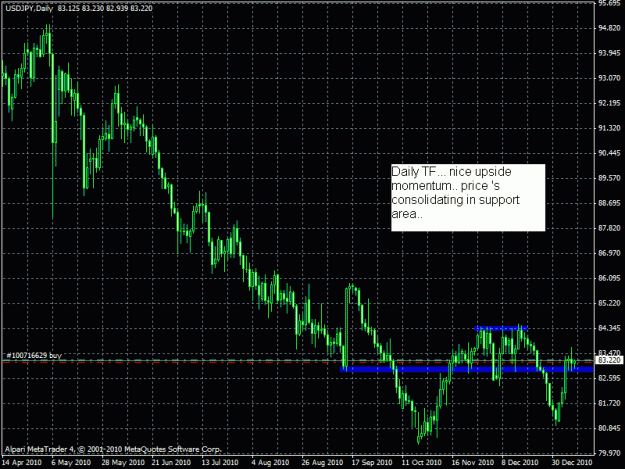Select the Daily TF annotation text box
Image resolution: width=625 pixels, height=469 pixels.
[x=468, y=198]
